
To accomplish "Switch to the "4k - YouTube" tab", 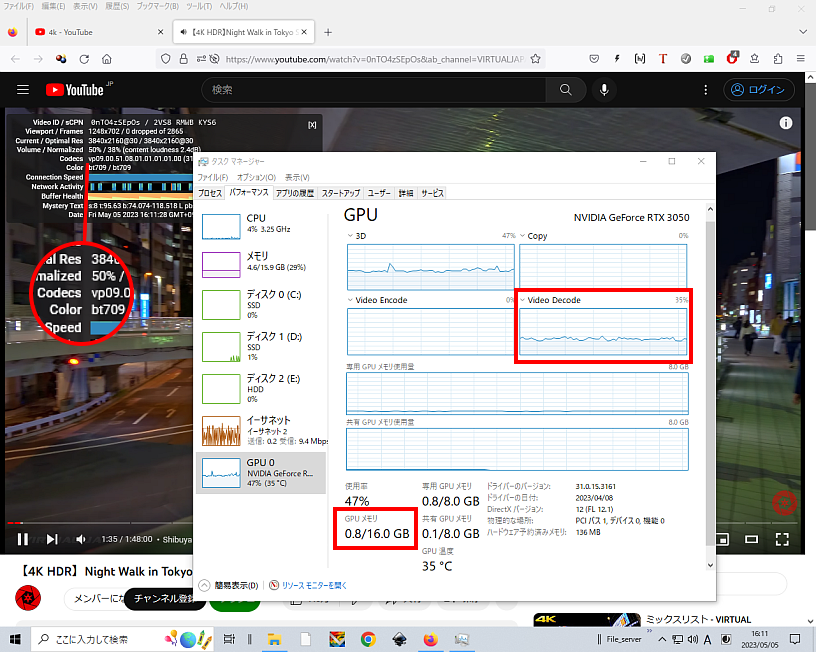I will (x=99, y=32).
